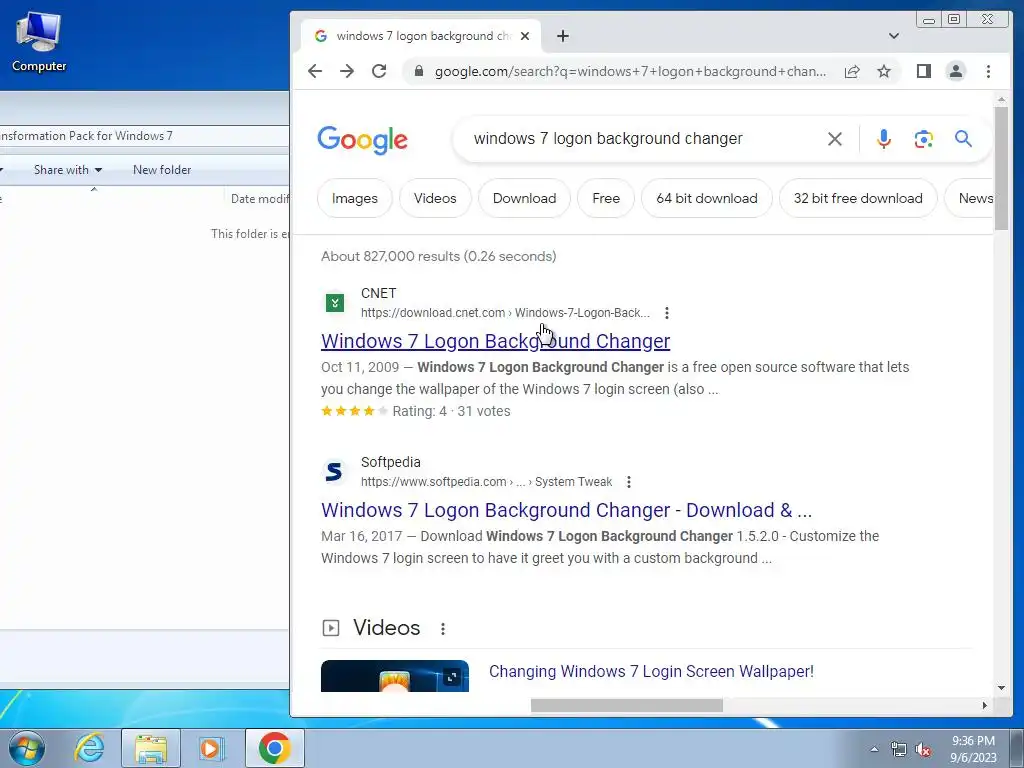Click the muted volume tray icon
Viewport: 1024px width, 768px height.
tap(923, 750)
